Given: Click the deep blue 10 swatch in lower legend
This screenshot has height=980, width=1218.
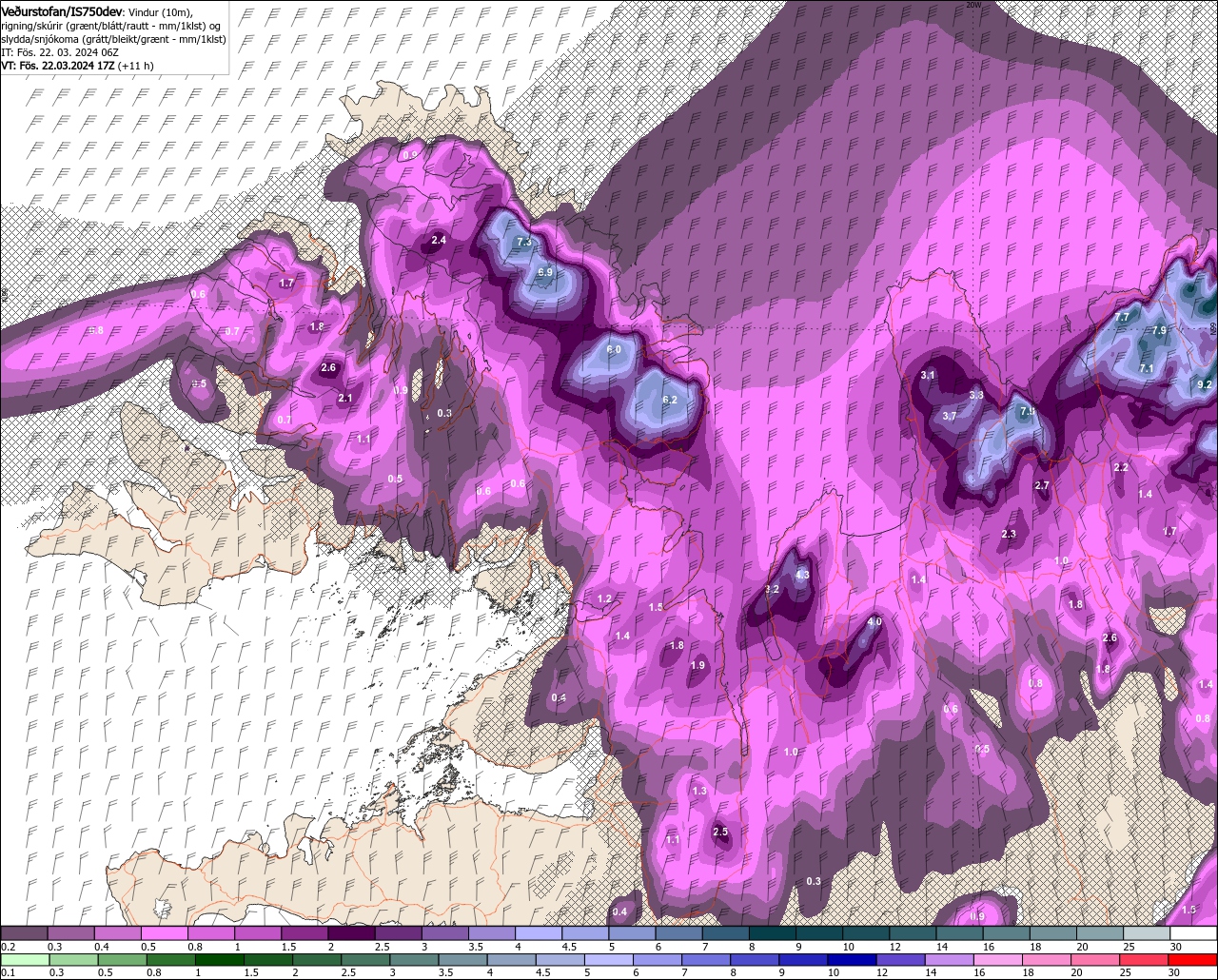Looking at the screenshot, I should click(x=853, y=959).
